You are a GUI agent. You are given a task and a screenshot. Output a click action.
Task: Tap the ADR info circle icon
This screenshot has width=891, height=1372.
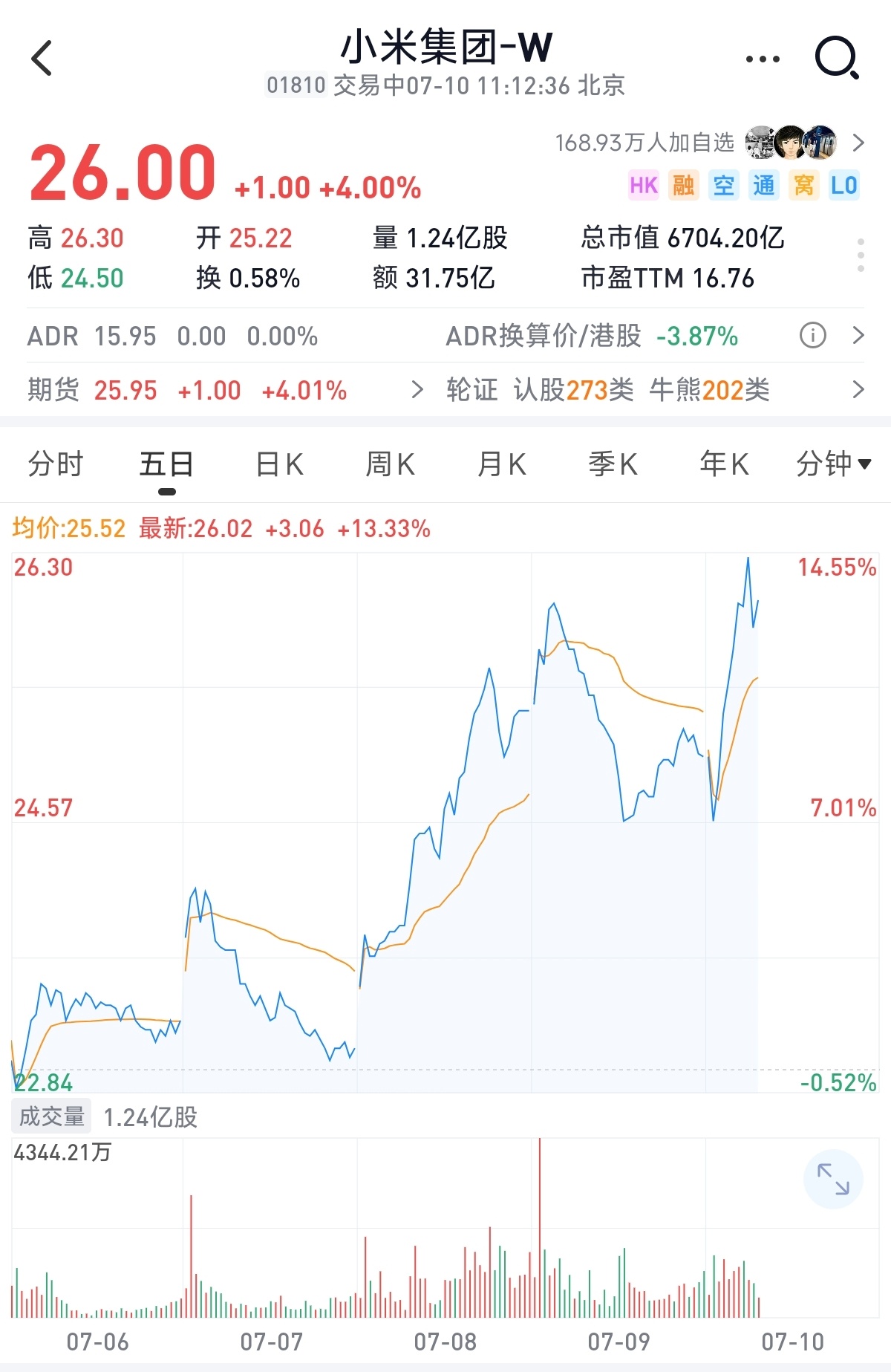coord(812,336)
